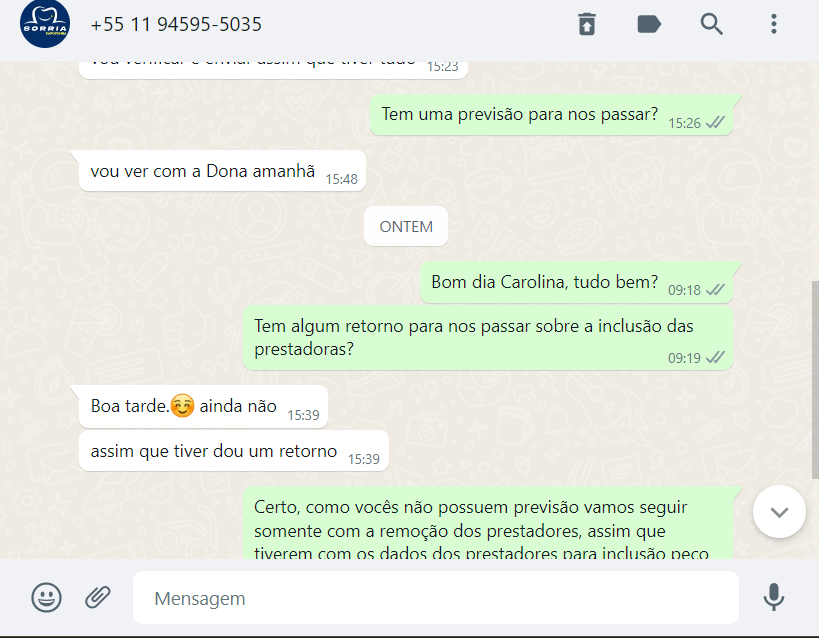
Task: Open the label tag icon in header
Action: coord(649,24)
